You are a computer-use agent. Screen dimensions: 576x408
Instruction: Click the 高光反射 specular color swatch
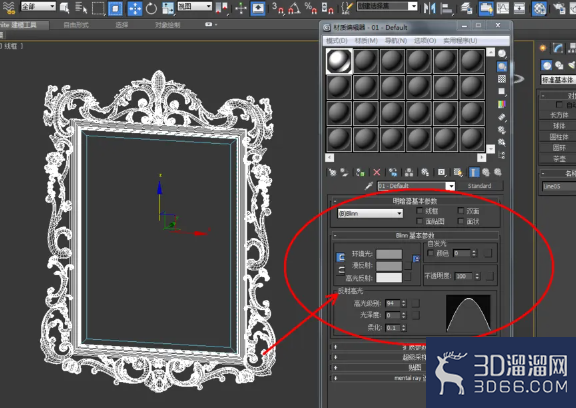pos(389,278)
